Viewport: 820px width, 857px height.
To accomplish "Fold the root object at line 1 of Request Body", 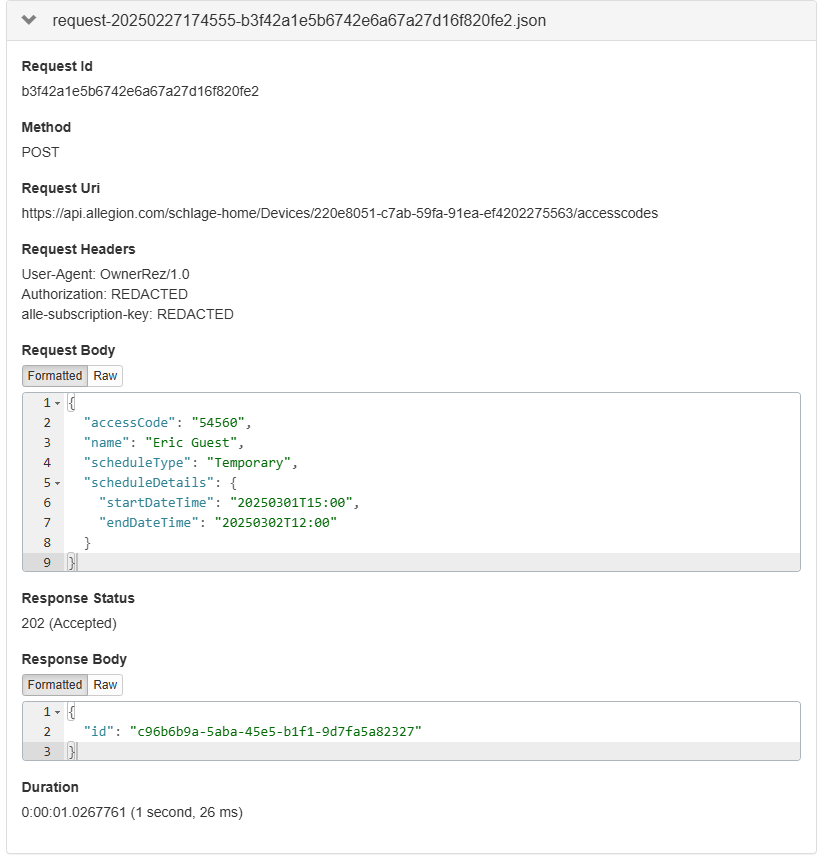I will [x=57, y=403].
